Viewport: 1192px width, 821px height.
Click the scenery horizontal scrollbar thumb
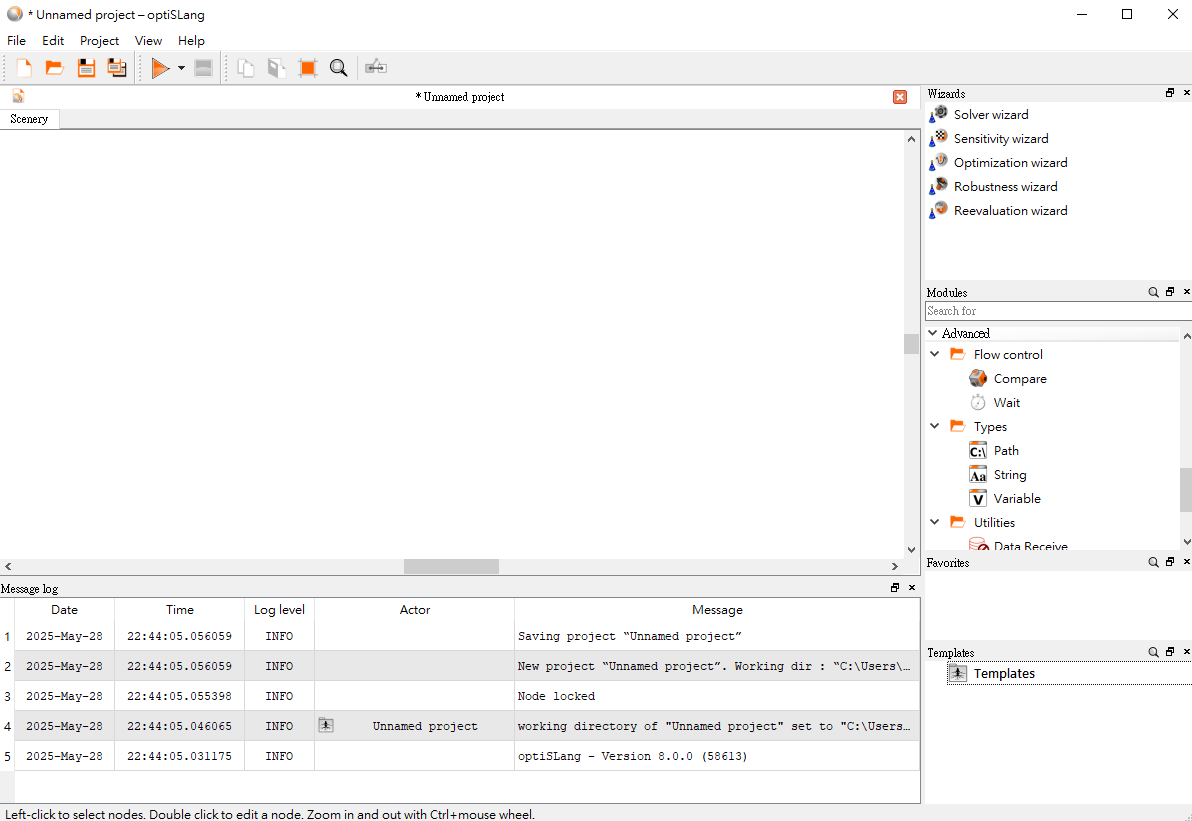[x=451, y=566]
